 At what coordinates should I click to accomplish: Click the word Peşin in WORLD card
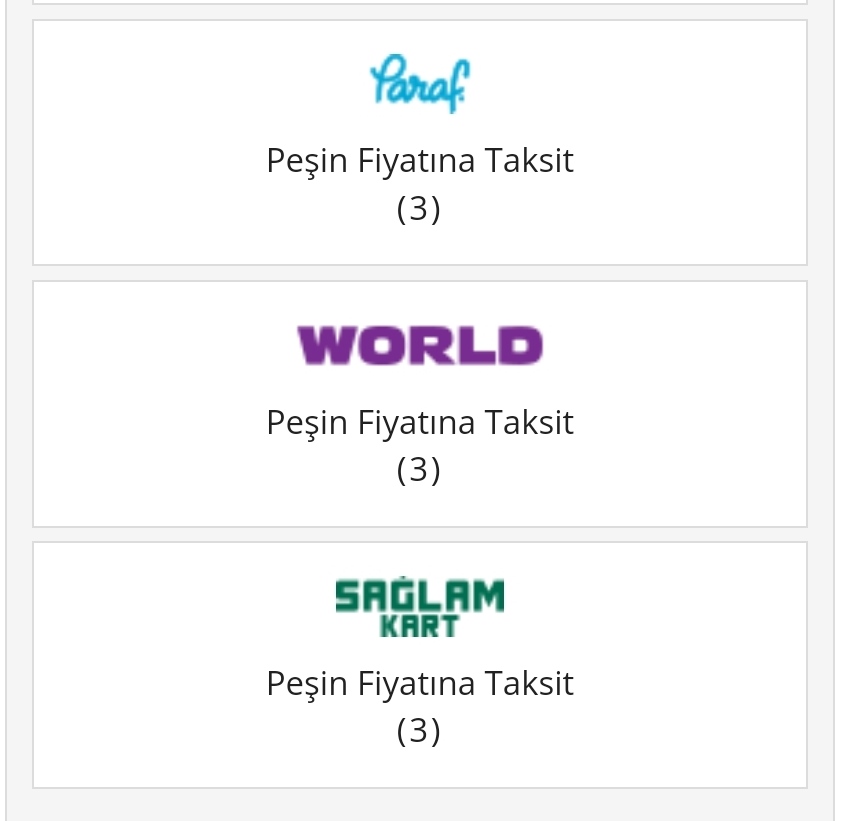[x=307, y=424]
